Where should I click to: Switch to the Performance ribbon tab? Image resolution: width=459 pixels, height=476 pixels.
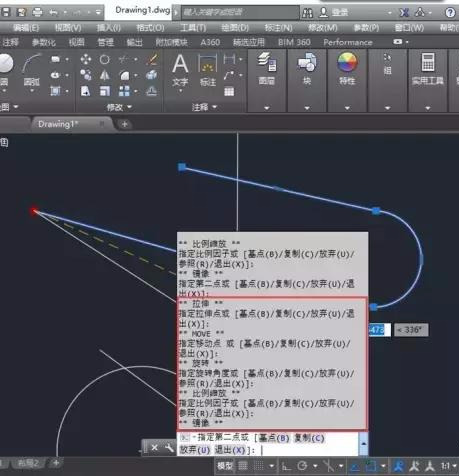pos(348,42)
